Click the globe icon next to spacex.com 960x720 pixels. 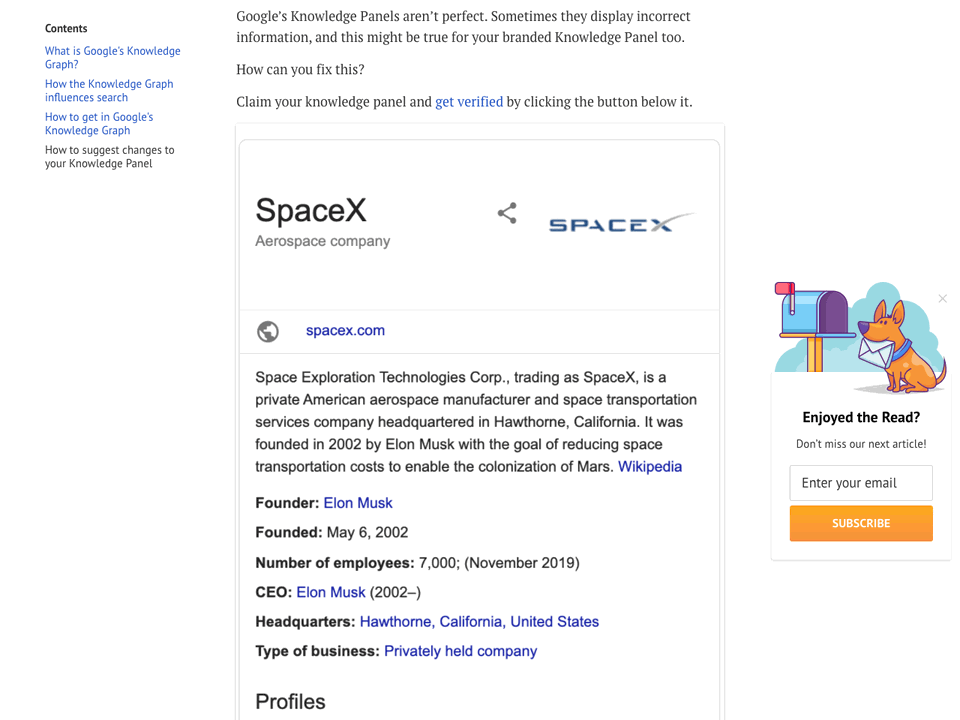[x=267, y=330]
